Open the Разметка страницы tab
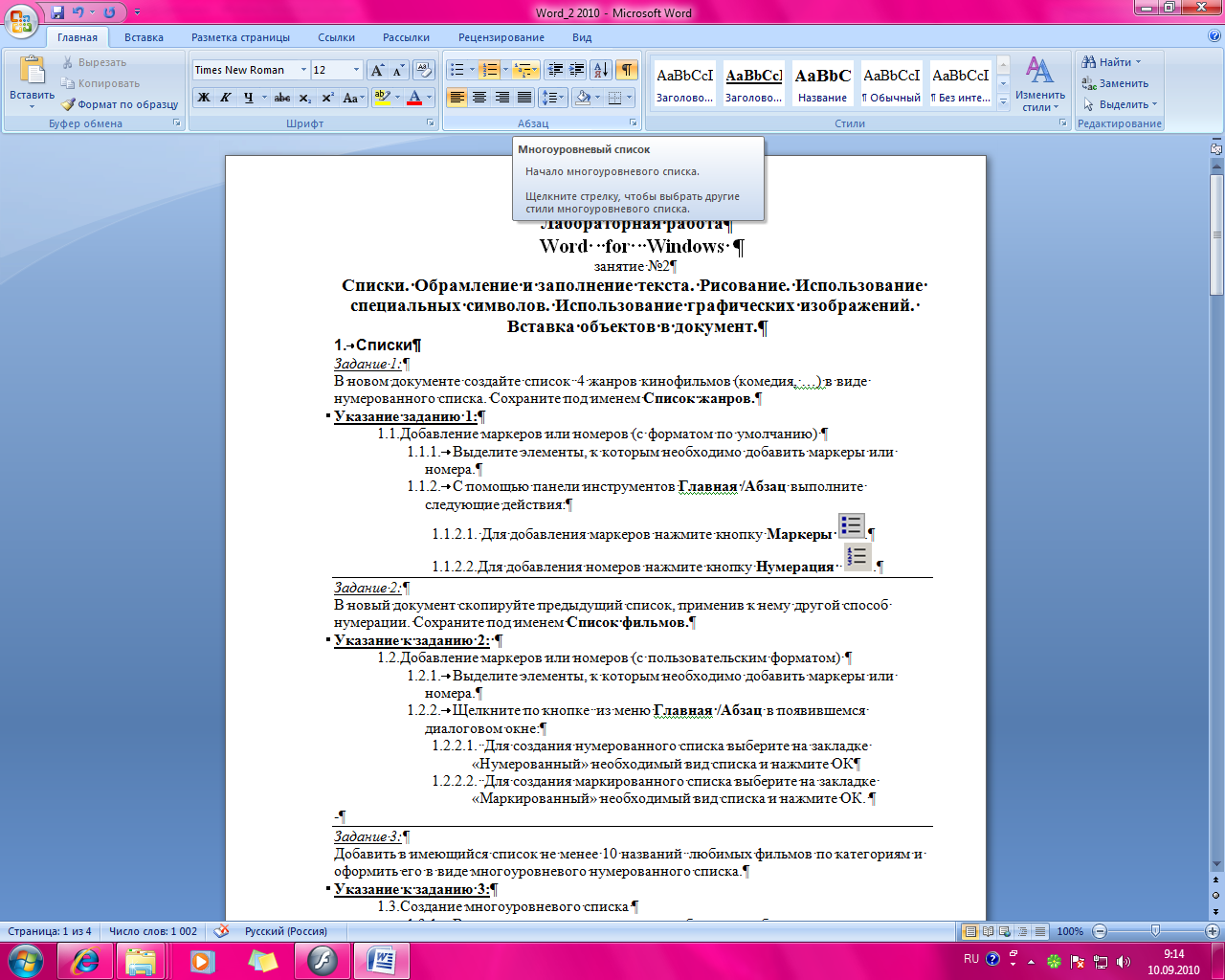Image resolution: width=1225 pixels, height=980 pixels. (240, 37)
